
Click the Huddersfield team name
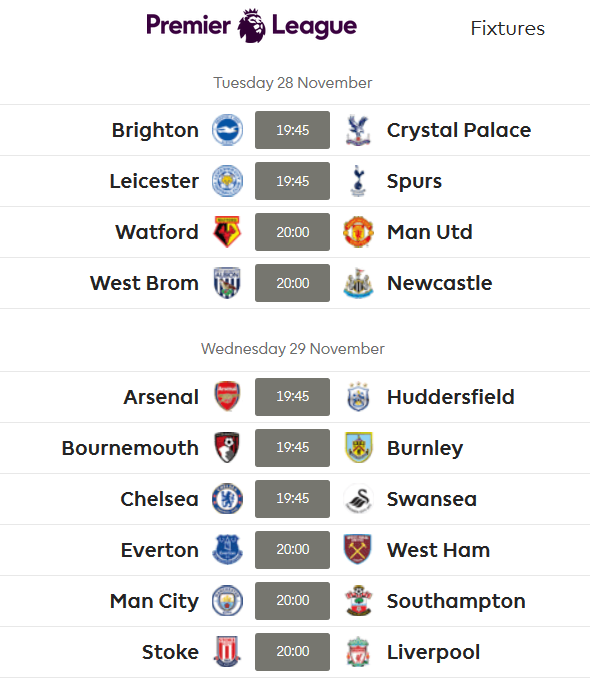(x=450, y=397)
